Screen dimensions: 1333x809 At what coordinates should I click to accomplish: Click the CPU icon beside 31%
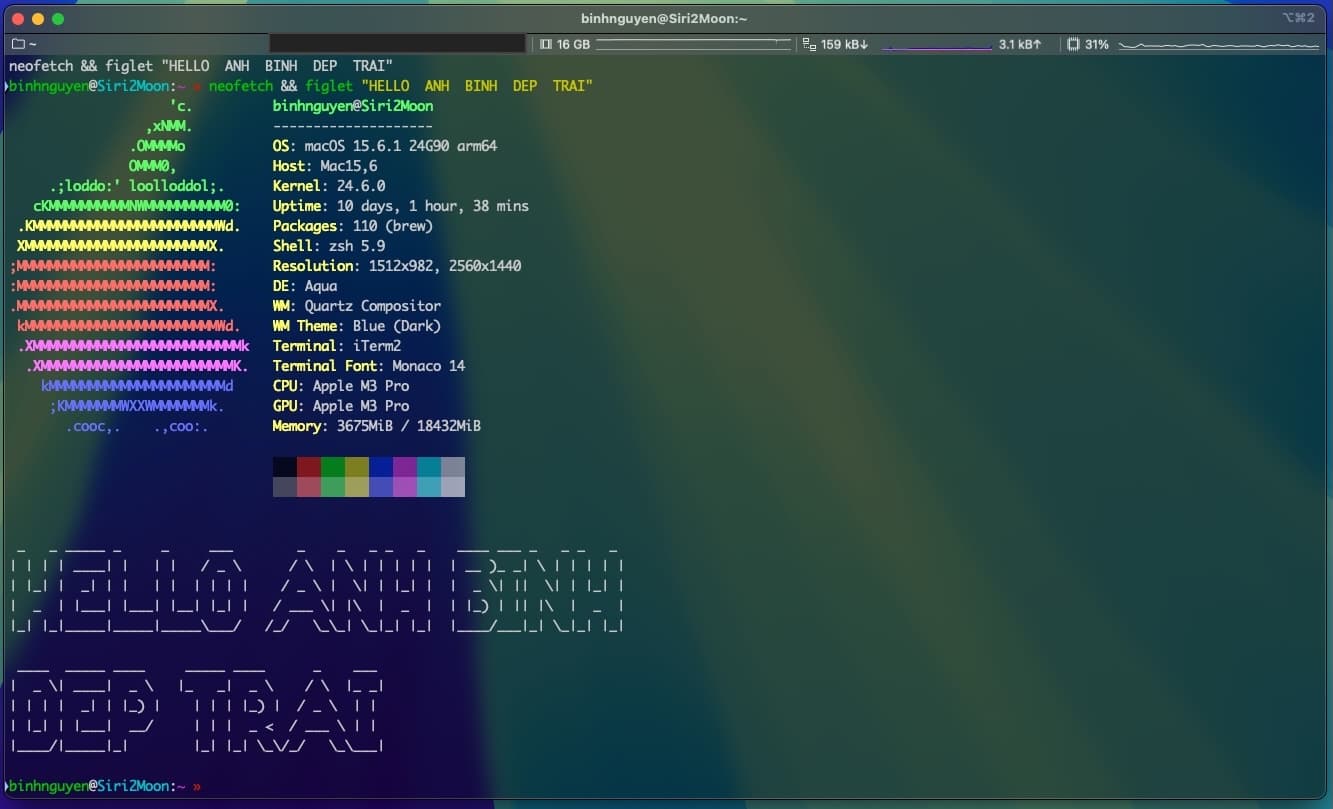pos(1073,44)
